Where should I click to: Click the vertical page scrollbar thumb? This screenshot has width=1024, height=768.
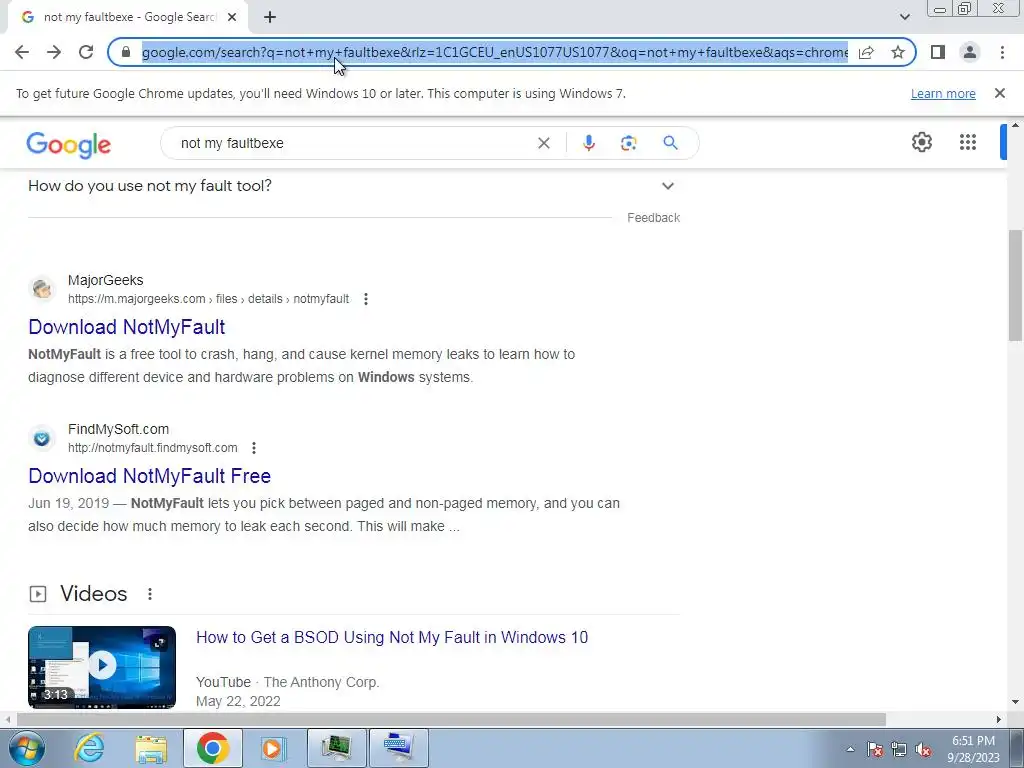1015,285
